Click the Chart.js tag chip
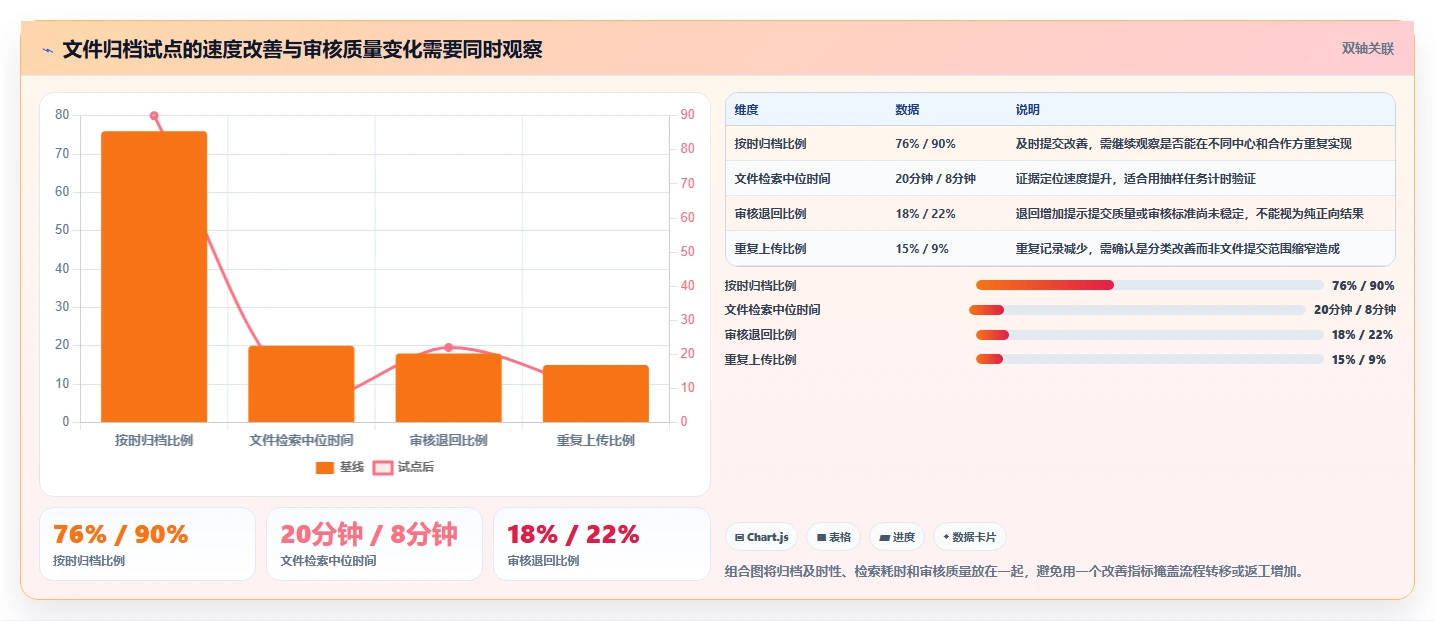1435x621 pixels. [761, 537]
